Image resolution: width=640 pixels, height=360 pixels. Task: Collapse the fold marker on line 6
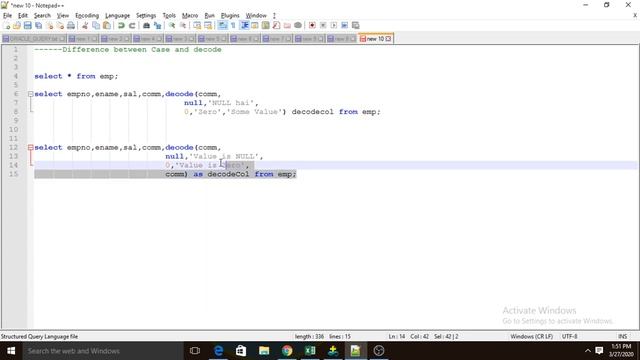pyautogui.click(x=31, y=94)
